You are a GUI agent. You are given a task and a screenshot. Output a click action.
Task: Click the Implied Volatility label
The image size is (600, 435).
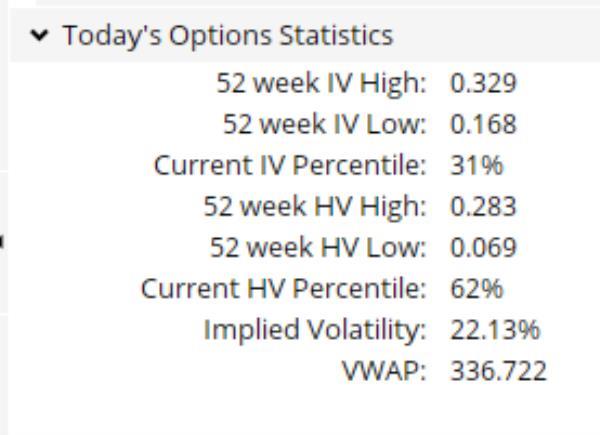(315, 330)
